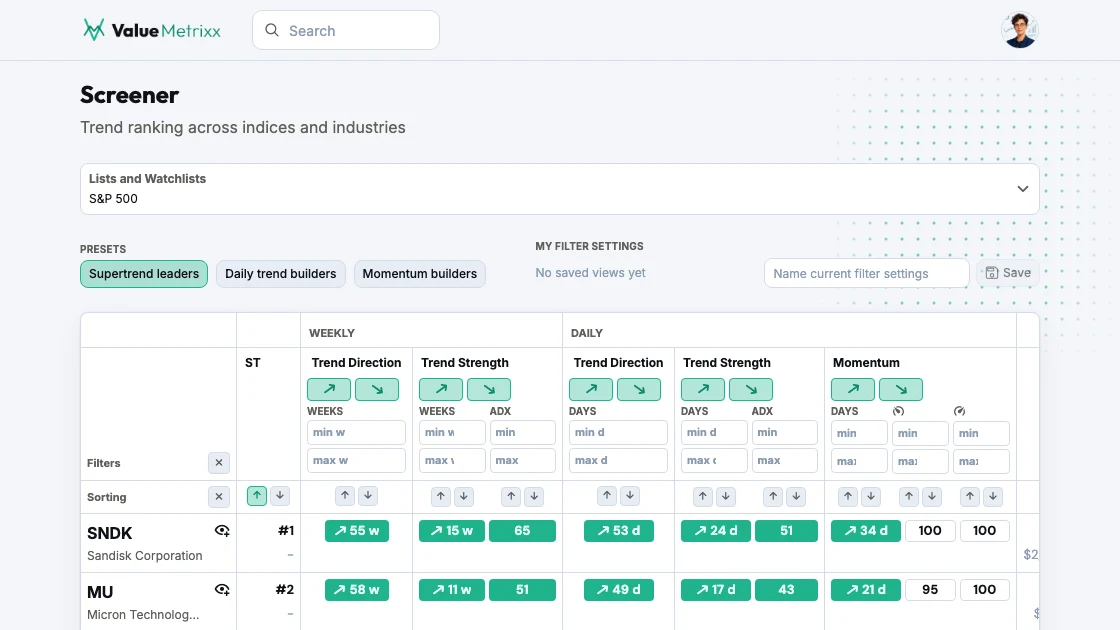Toggle daily Trend Strength up filter
The width and height of the screenshot is (1120, 630).
[703, 389]
